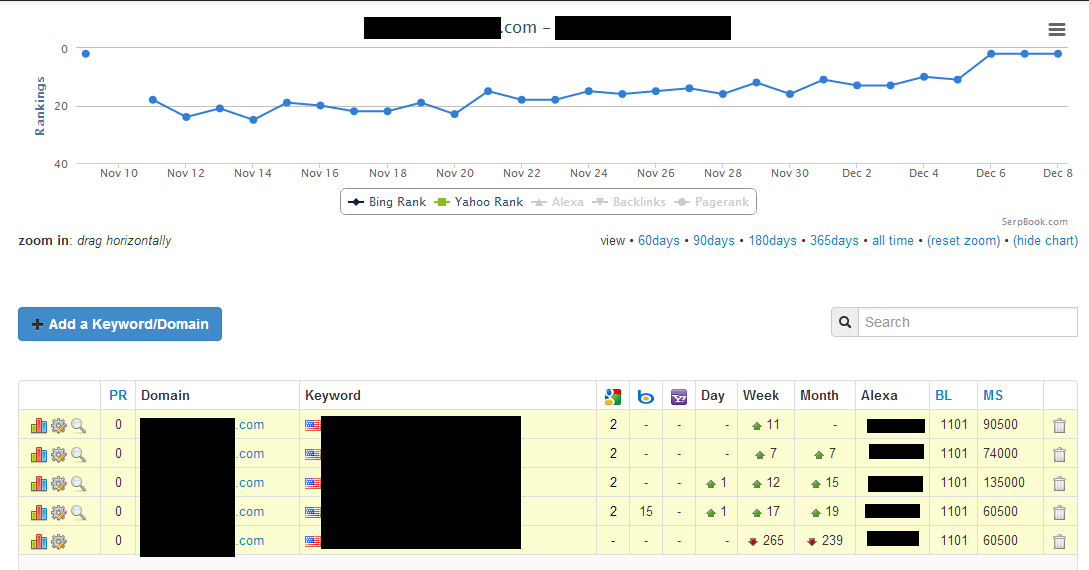Viewport: 1089px width, 570px height.
Task: Click the Day column header
Action: tap(713, 395)
